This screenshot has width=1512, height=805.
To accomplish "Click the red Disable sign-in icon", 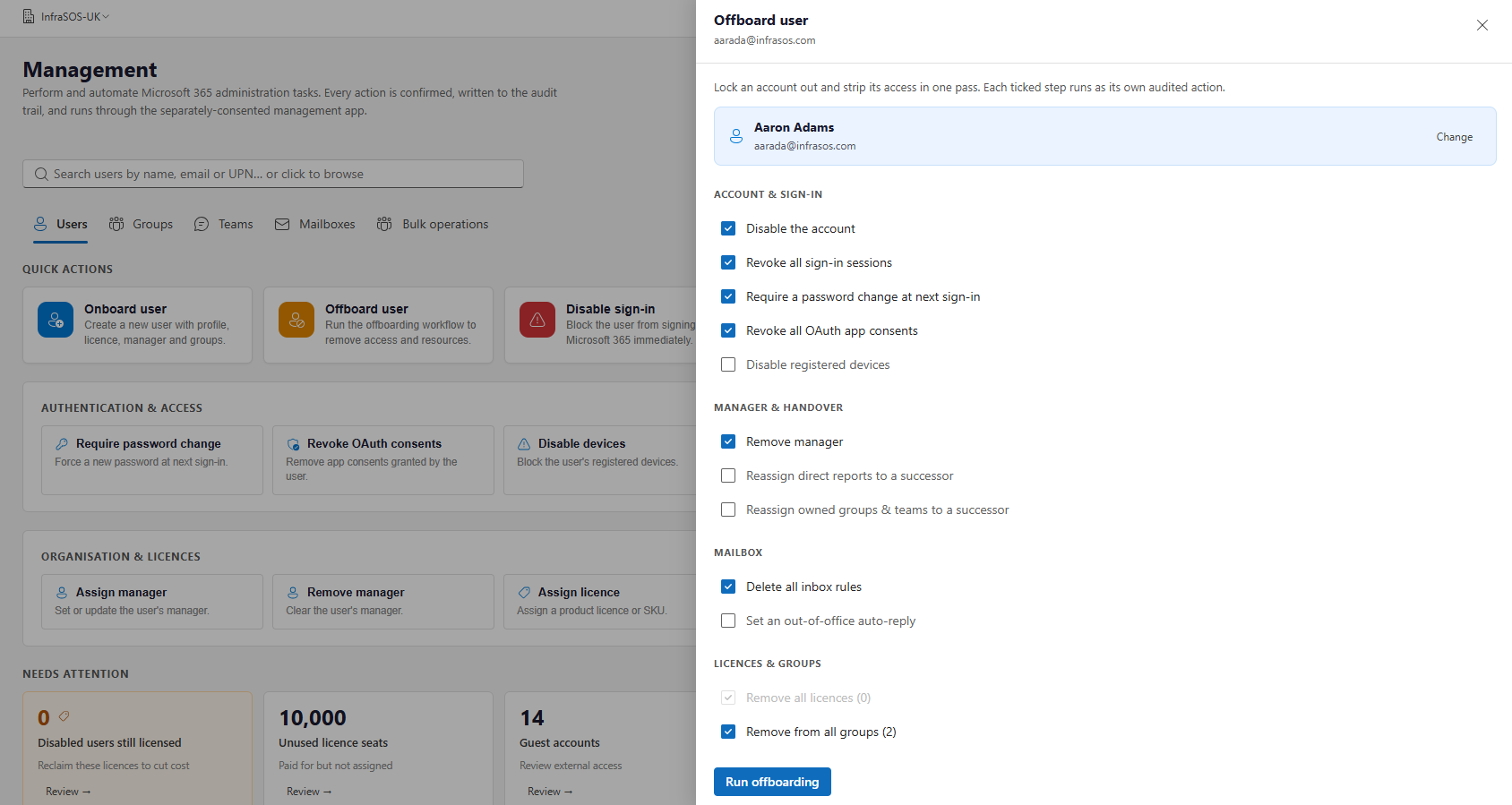I will pos(537,320).
